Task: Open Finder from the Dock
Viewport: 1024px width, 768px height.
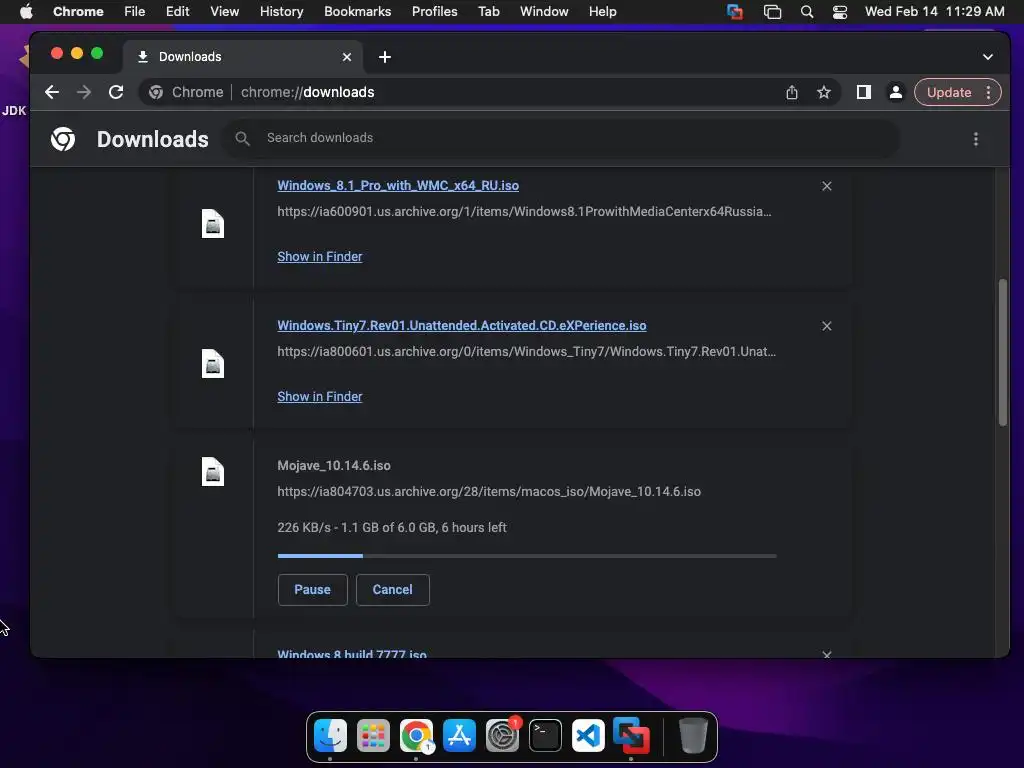Action: pyautogui.click(x=330, y=735)
